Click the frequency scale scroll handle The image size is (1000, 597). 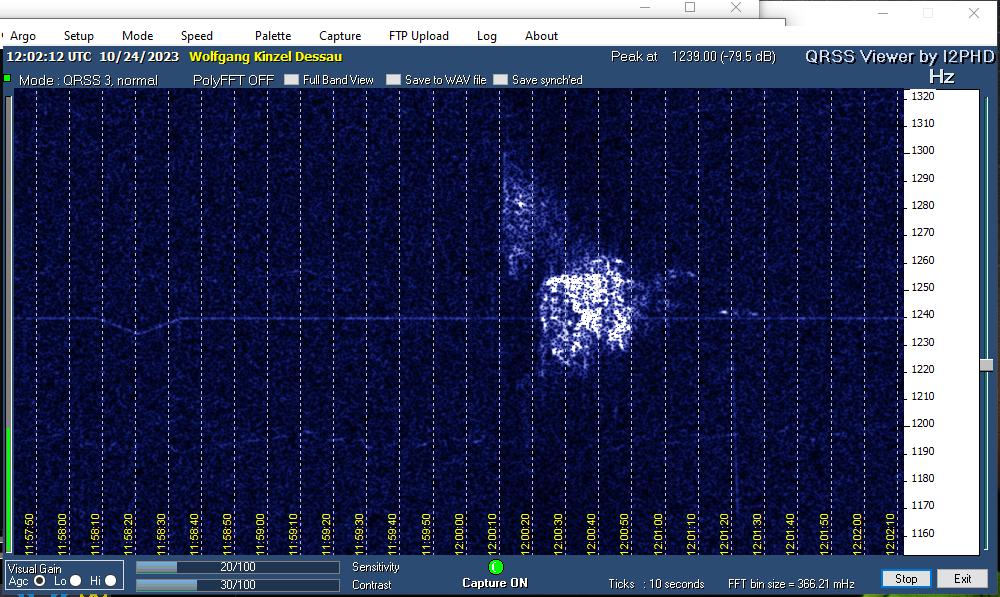coord(987,365)
